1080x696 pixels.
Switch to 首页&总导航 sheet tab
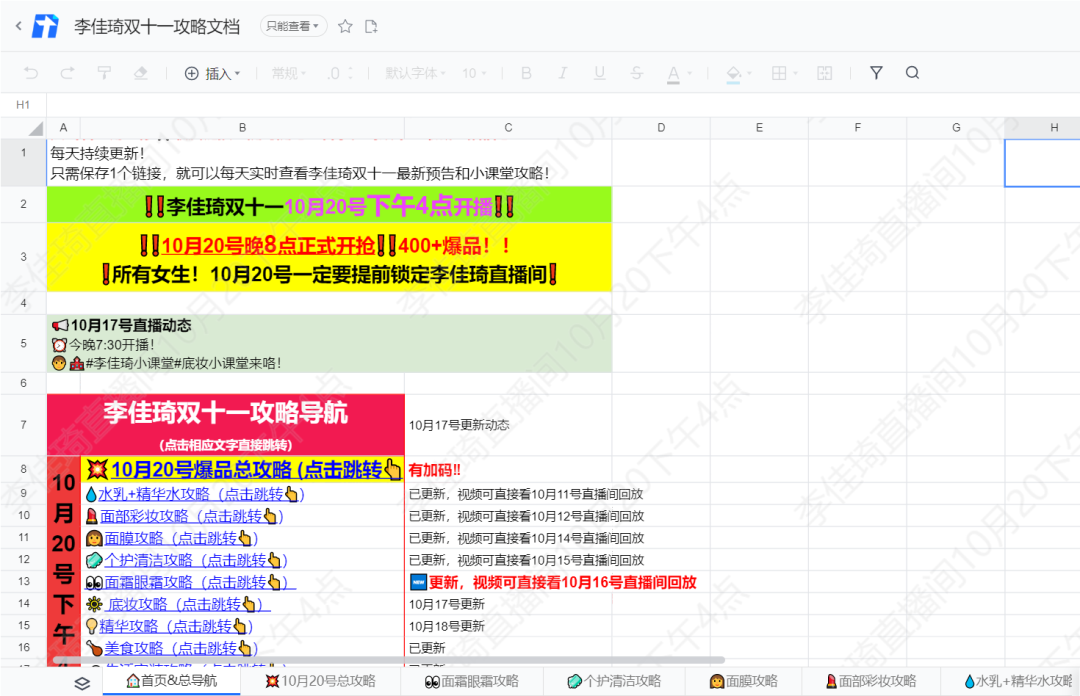click(172, 681)
